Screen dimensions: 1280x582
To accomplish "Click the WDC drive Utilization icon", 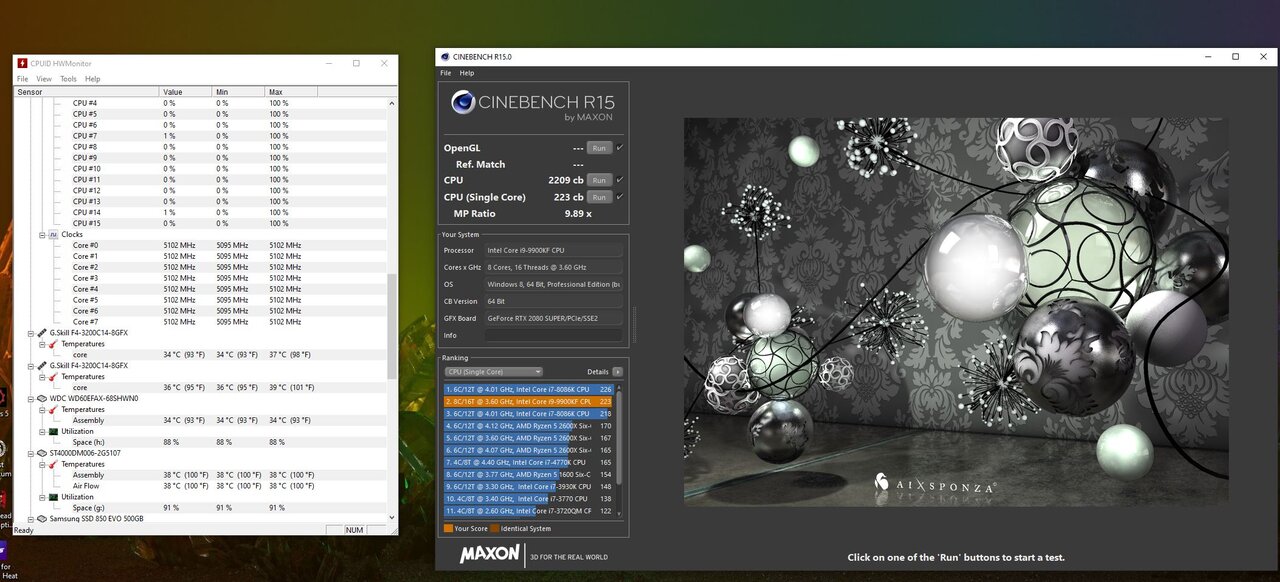I will click(53, 432).
